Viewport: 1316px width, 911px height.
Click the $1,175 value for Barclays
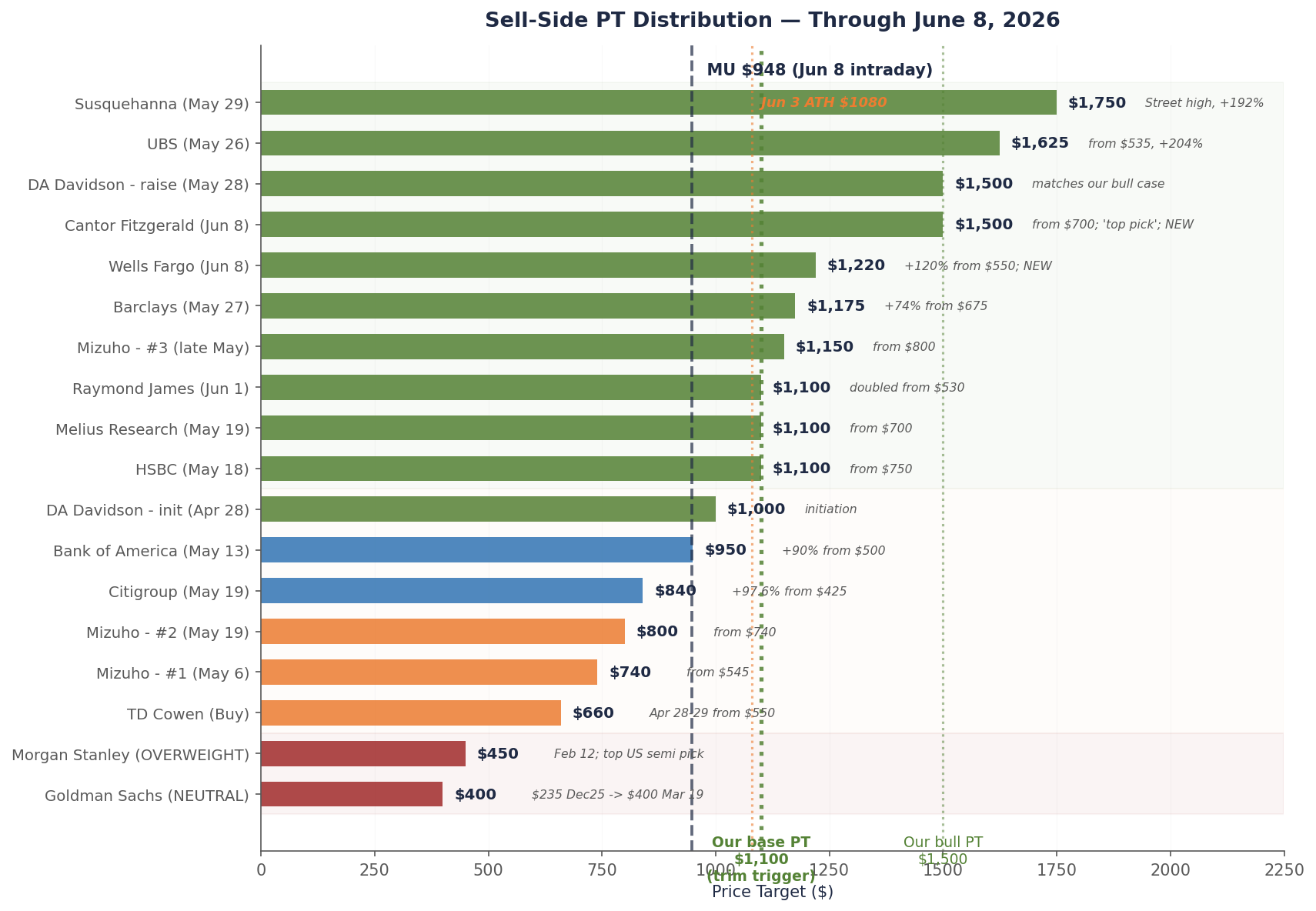coord(836,306)
